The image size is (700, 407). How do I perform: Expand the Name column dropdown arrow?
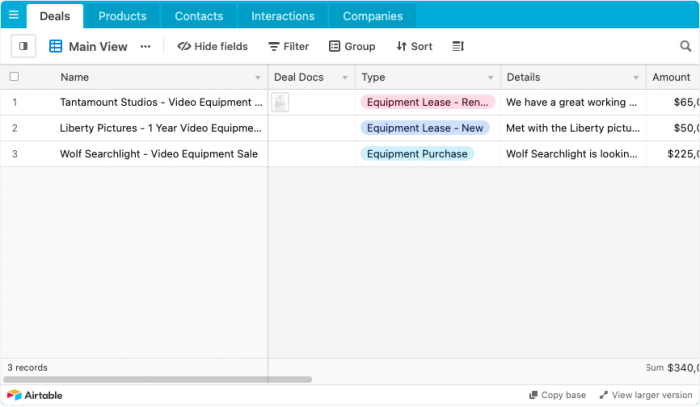257,78
